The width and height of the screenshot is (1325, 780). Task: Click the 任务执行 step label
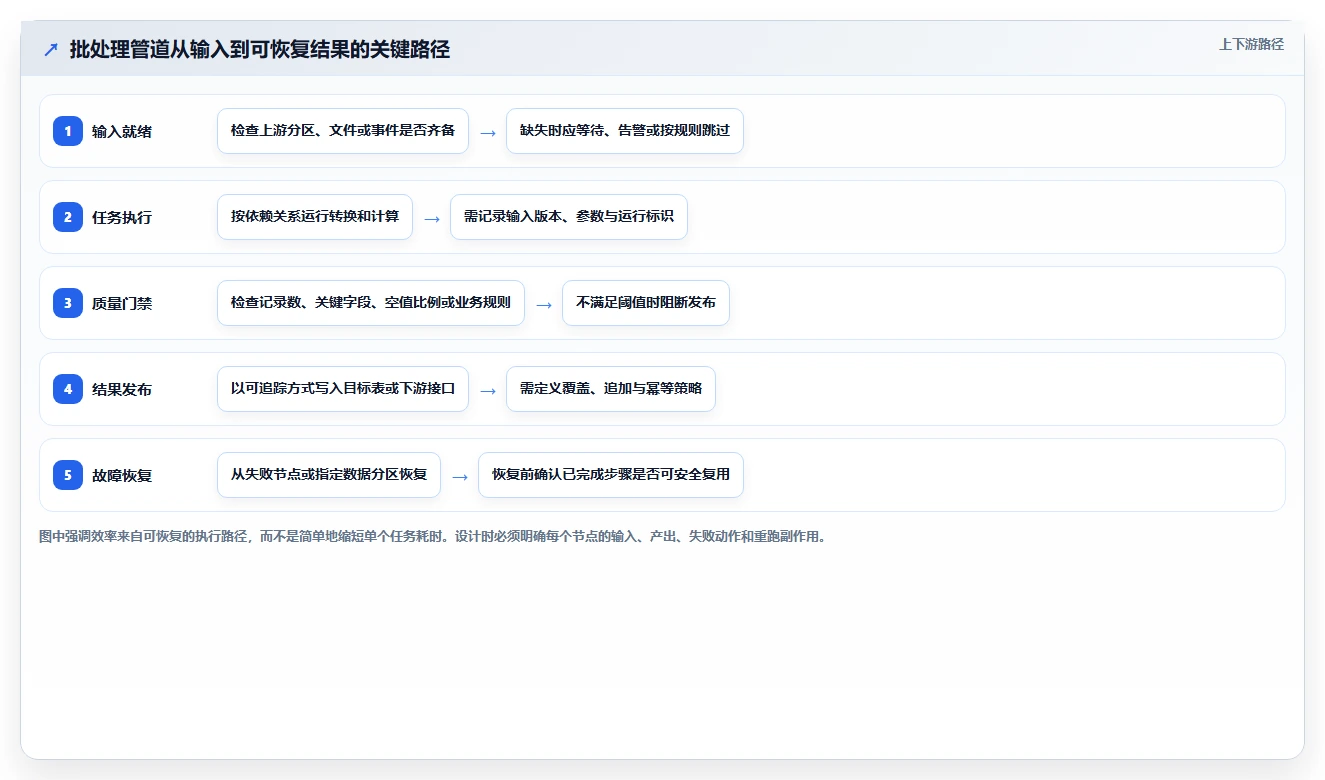122,217
